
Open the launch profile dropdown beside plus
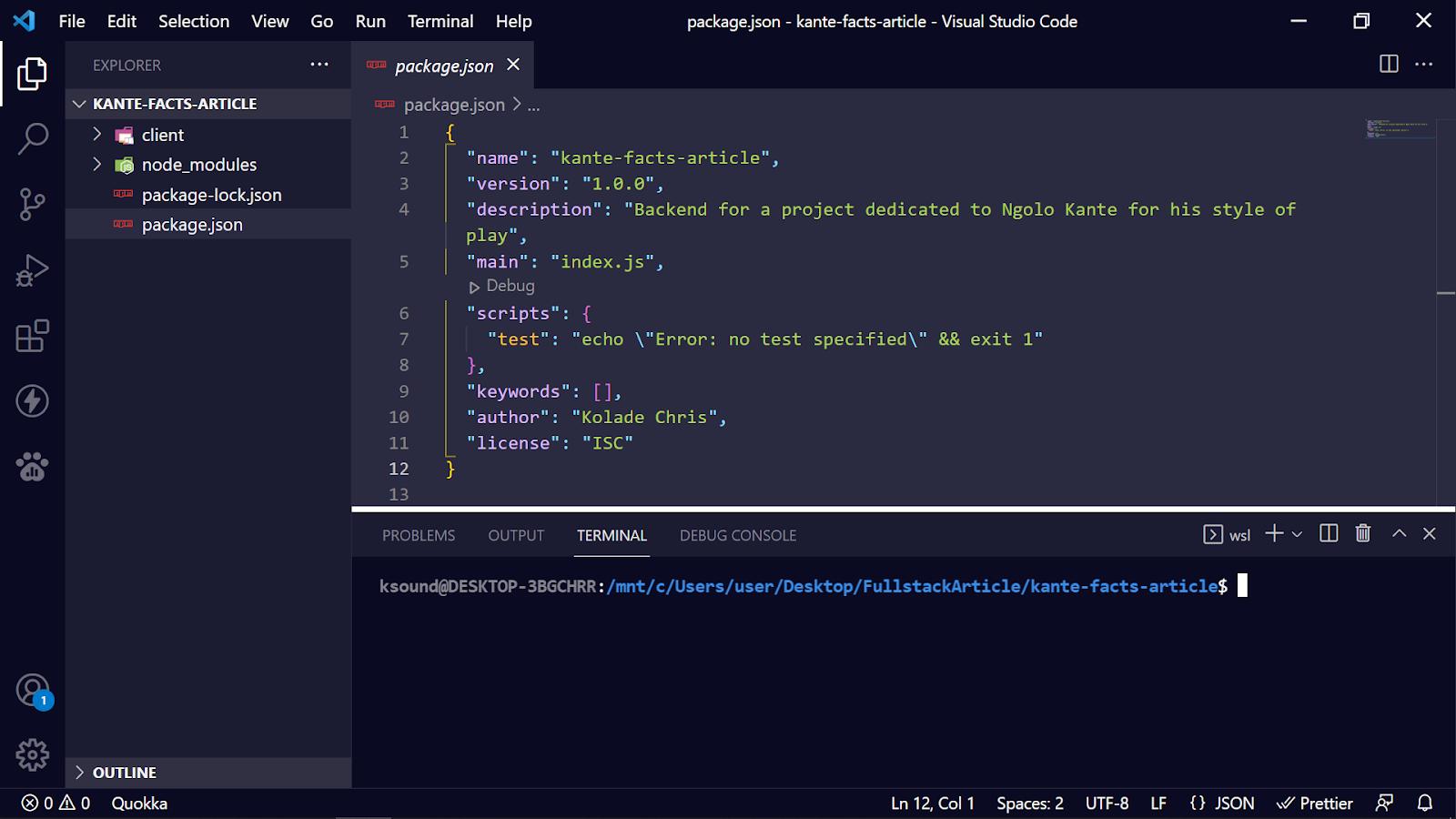click(1298, 534)
